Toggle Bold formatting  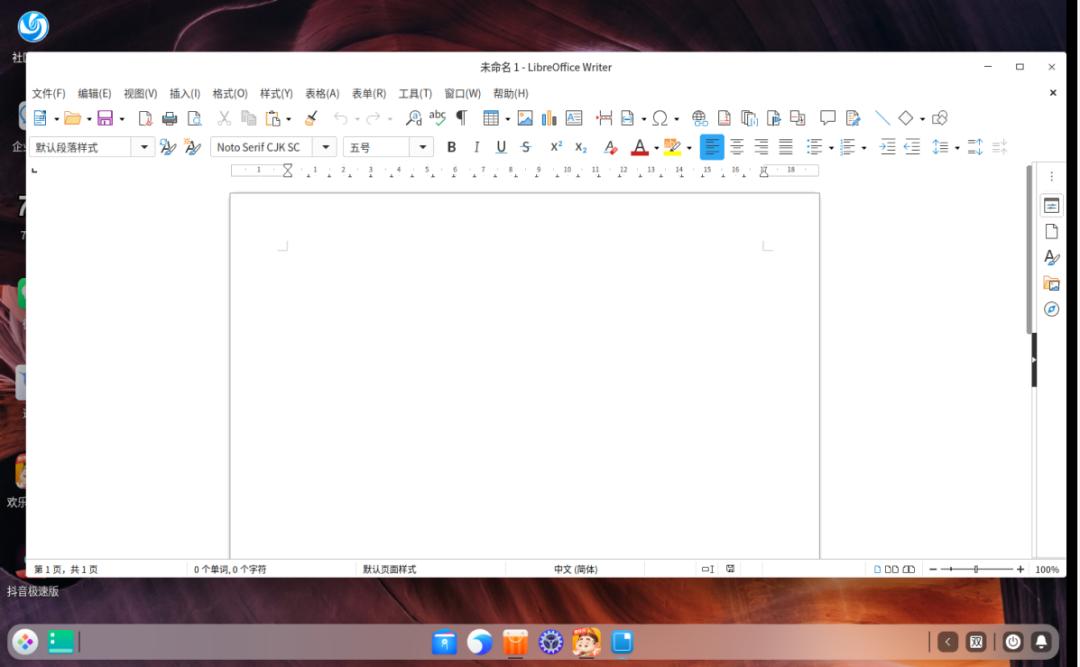tap(451, 147)
